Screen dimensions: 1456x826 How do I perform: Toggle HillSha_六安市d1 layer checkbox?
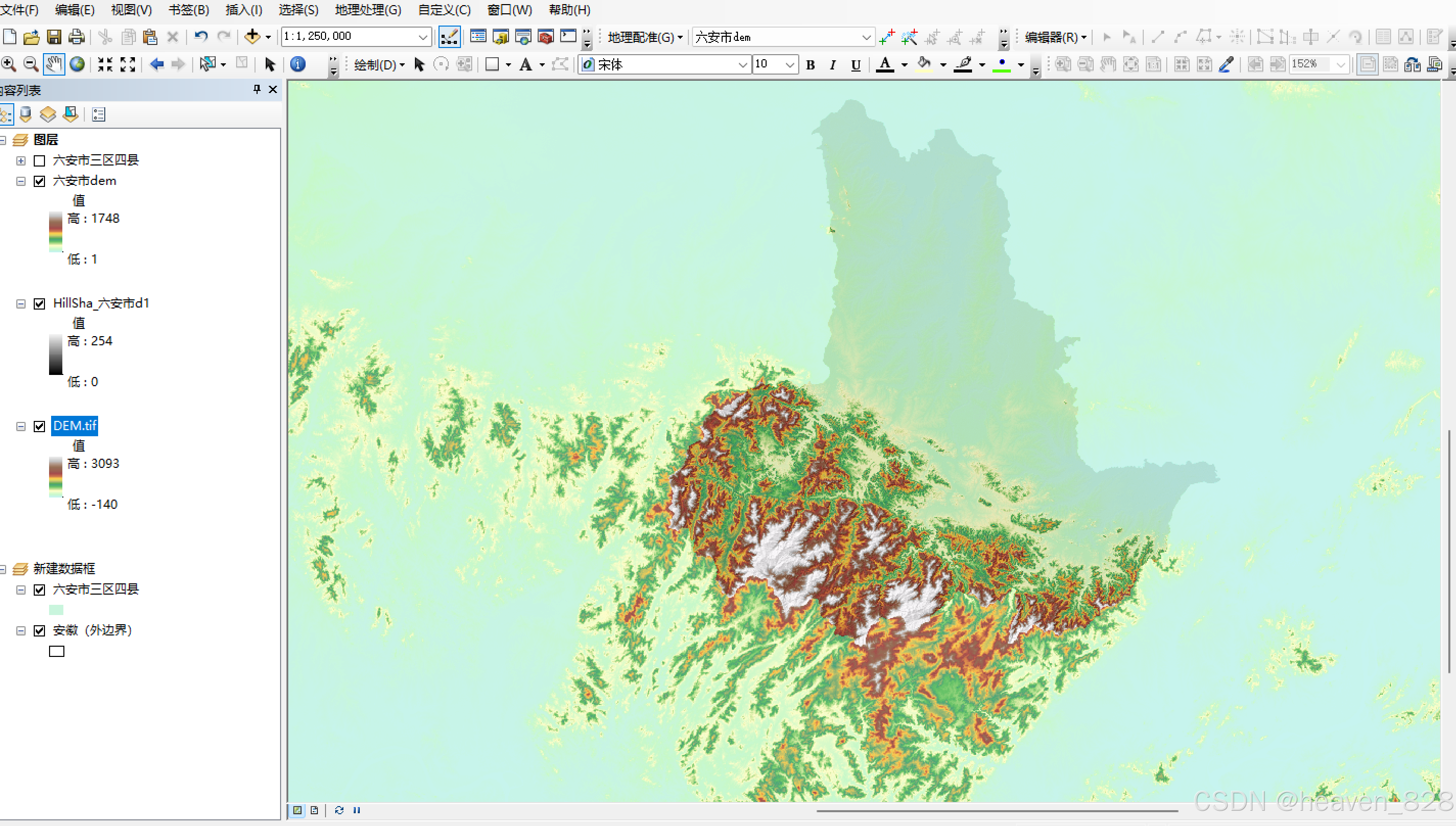(39, 303)
